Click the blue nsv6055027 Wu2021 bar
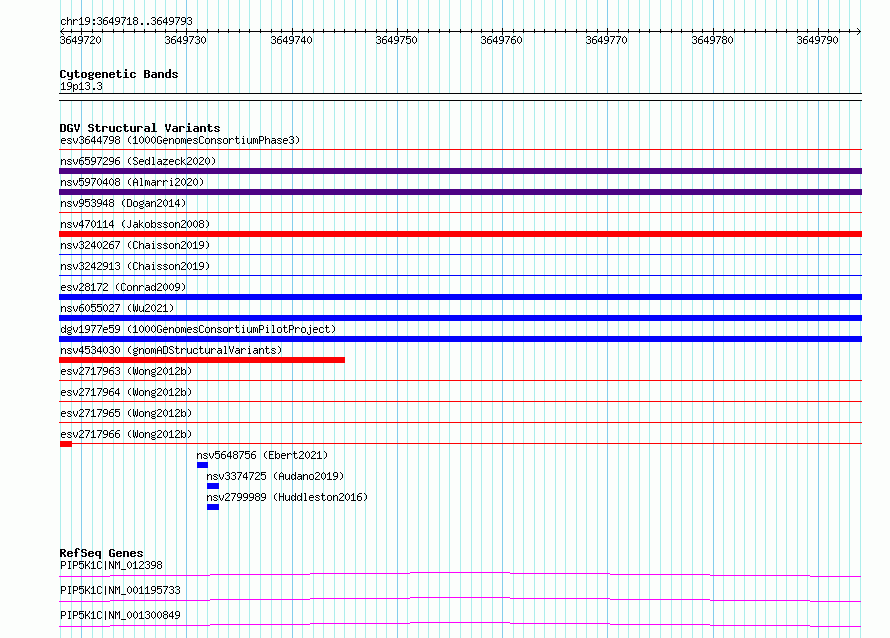 click(x=460, y=318)
